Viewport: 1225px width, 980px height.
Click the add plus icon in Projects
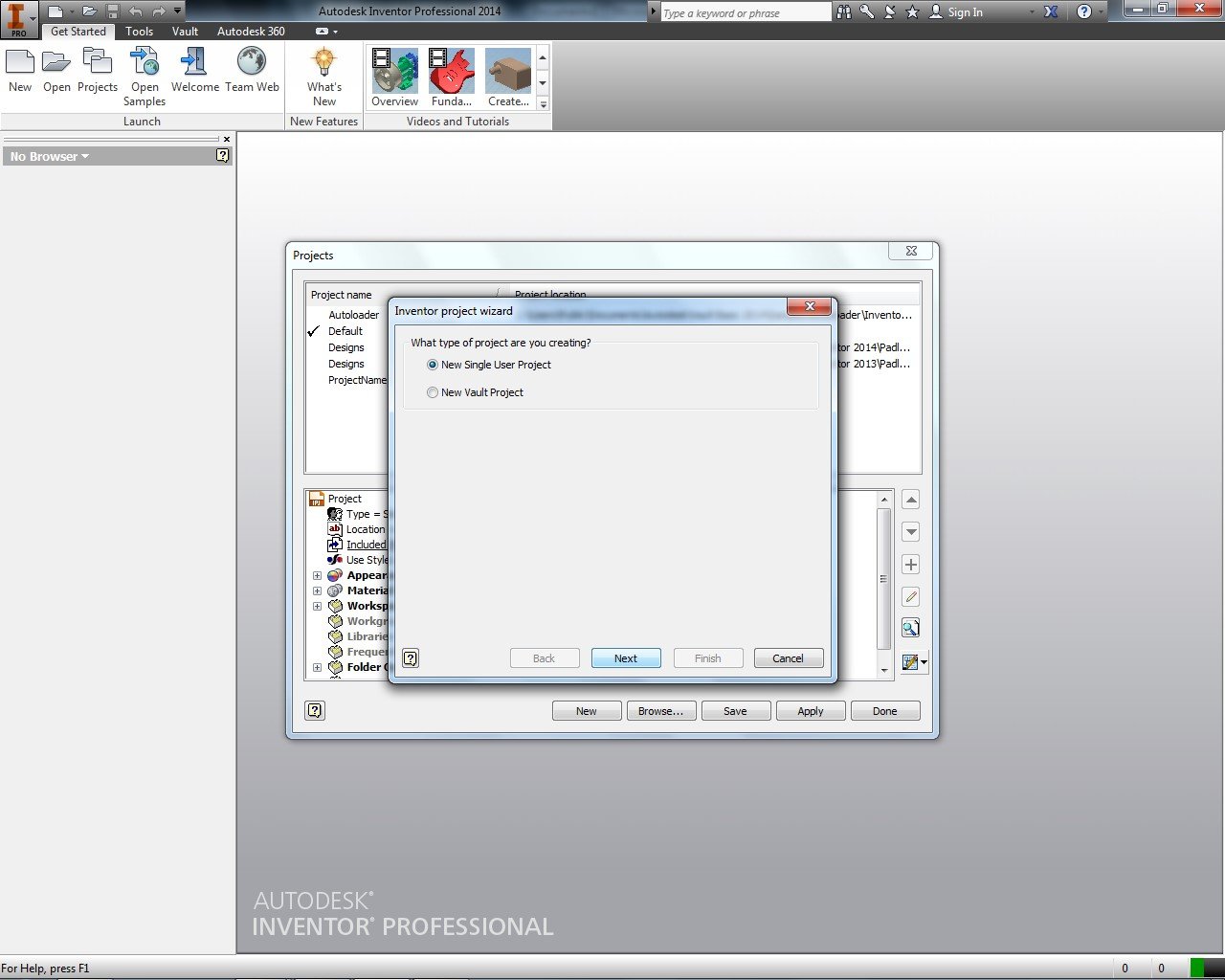point(911,565)
